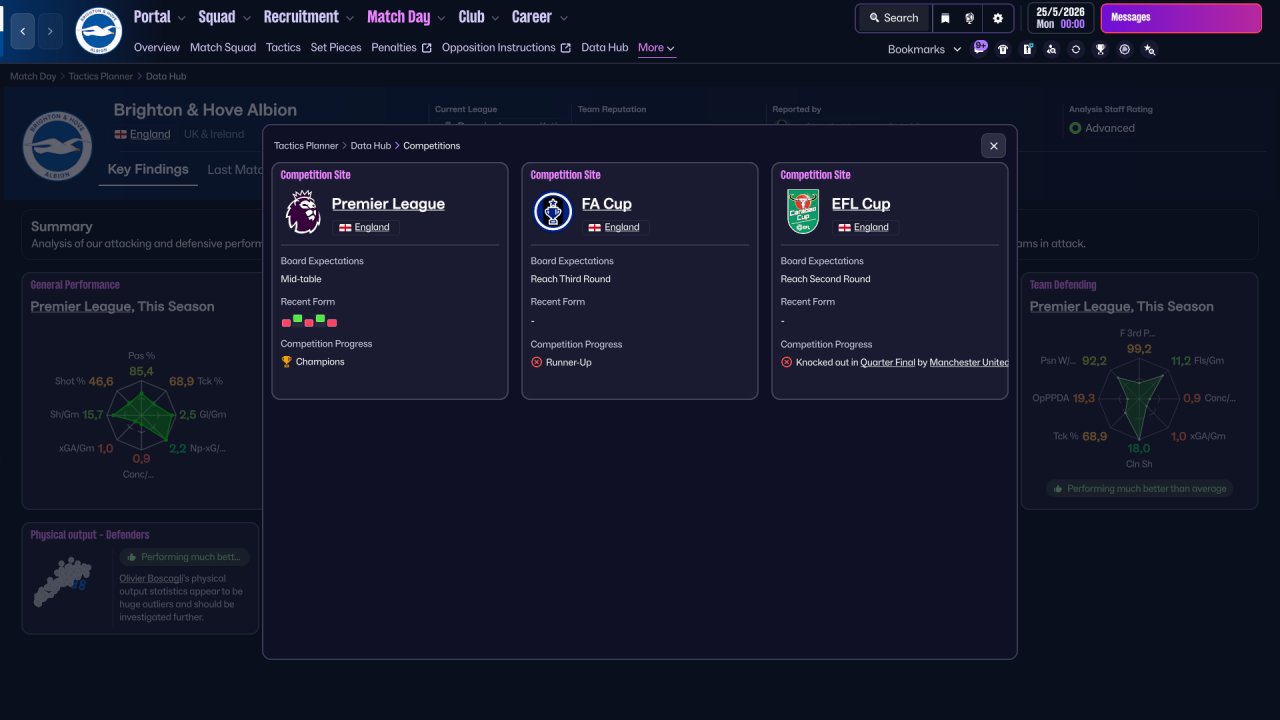Close the Competitions popup
This screenshot has width=1280, height=720.
993,146
